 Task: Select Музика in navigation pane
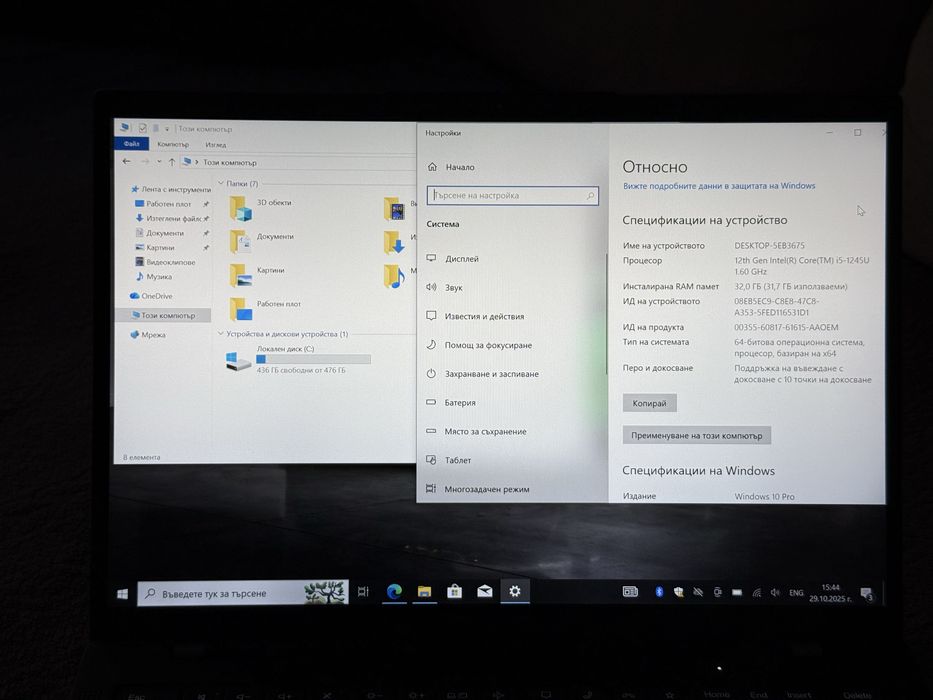[154, 276]
